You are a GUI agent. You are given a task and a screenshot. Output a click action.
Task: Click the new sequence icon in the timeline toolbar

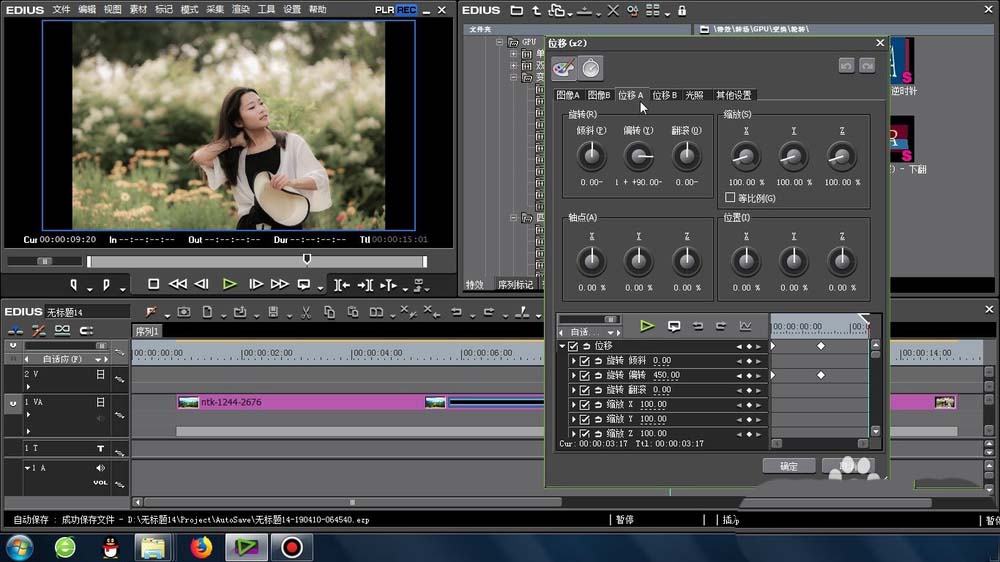click(207, 312)
